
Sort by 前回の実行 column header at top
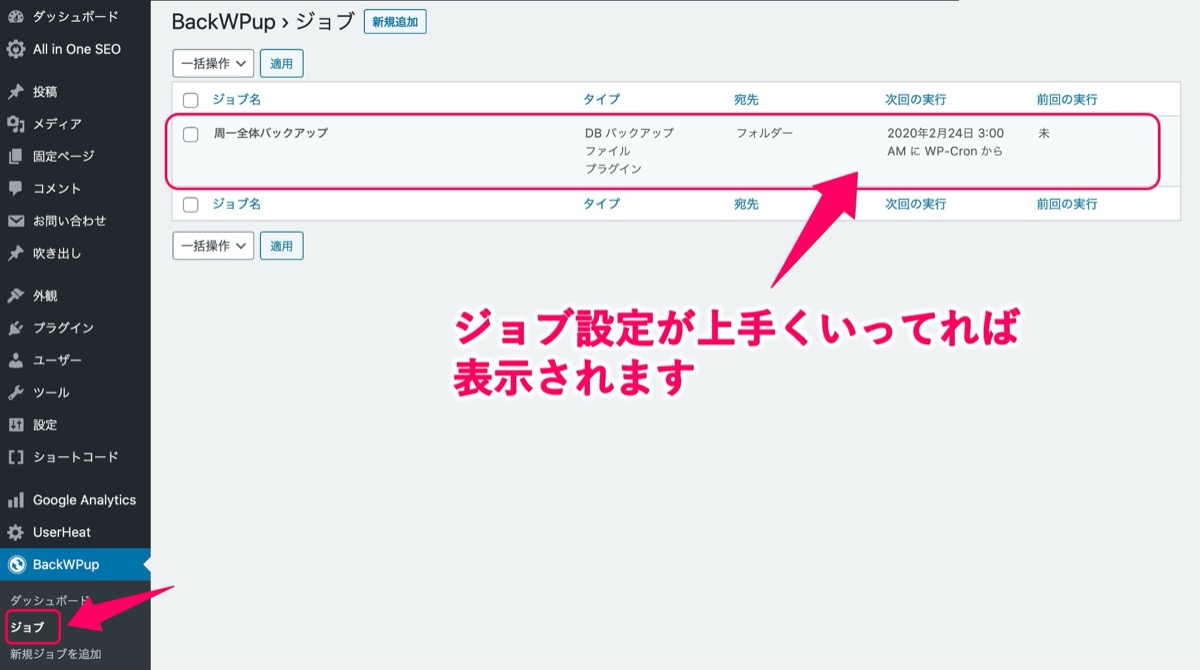pyautogui.click(x=1067, y=100)
